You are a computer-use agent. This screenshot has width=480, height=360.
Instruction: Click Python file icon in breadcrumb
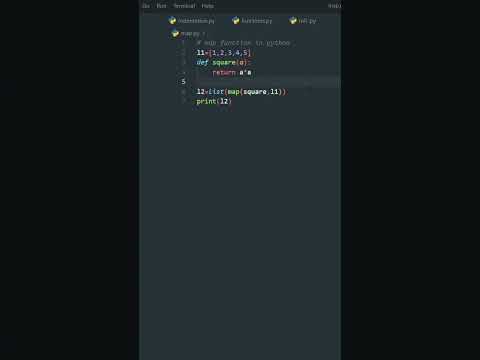pyautogui.click(x=175, y=33)
